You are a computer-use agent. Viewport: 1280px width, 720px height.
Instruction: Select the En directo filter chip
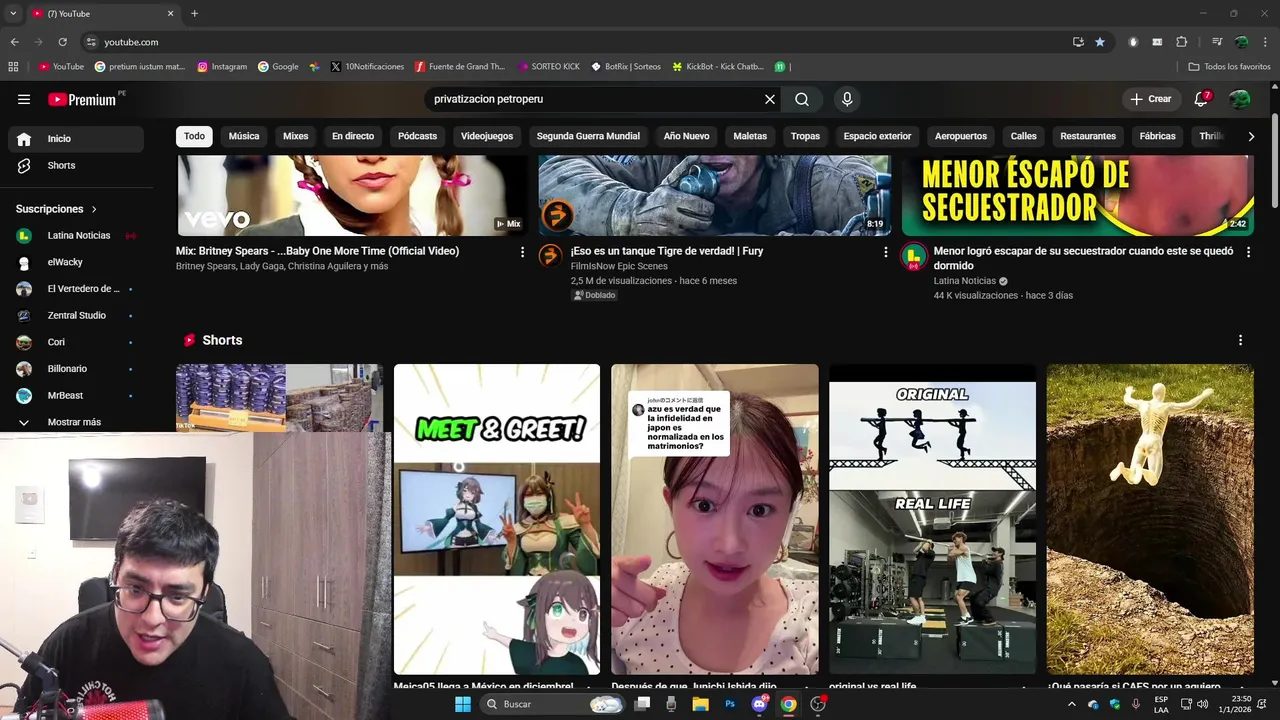(x=353, y=136)
